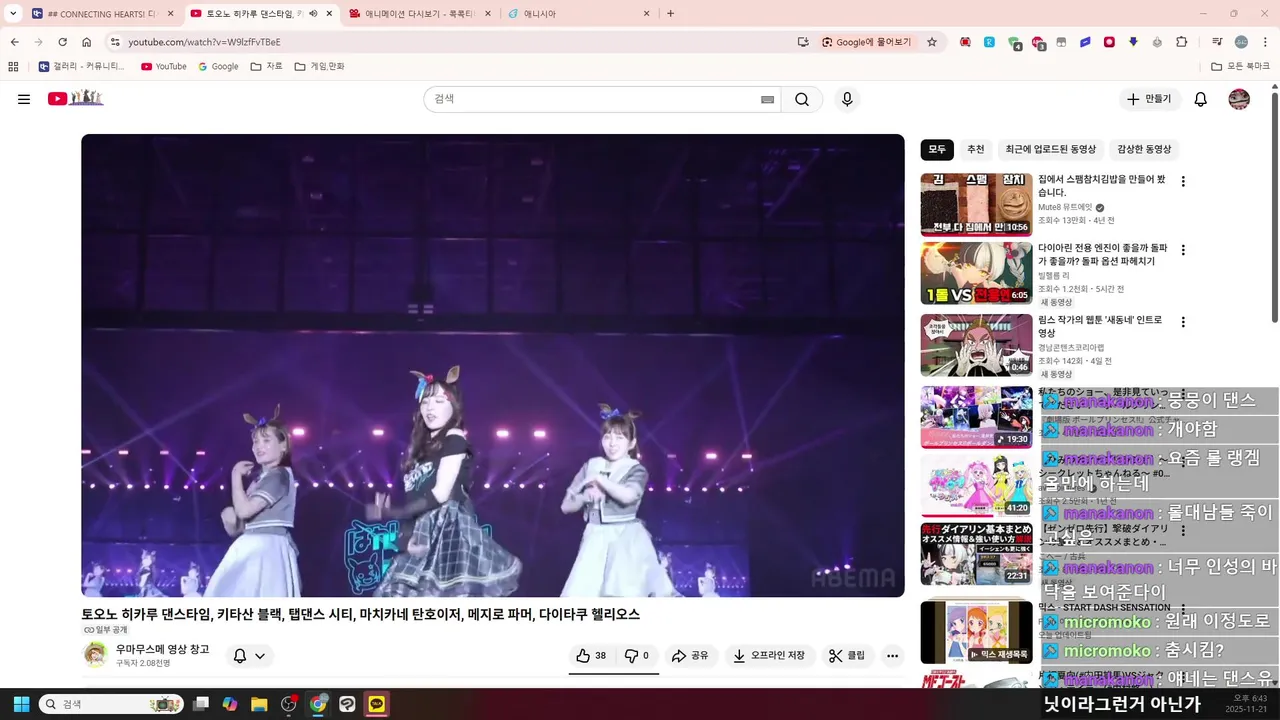1280x720 pixels.
Task: Open the 우마무스메 영상 창고 channel link
Action: (162, 649)
